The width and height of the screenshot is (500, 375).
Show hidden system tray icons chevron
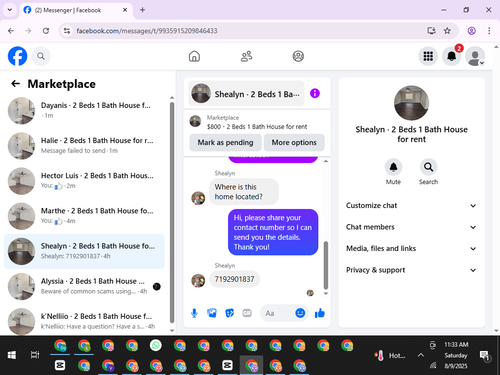421,355
